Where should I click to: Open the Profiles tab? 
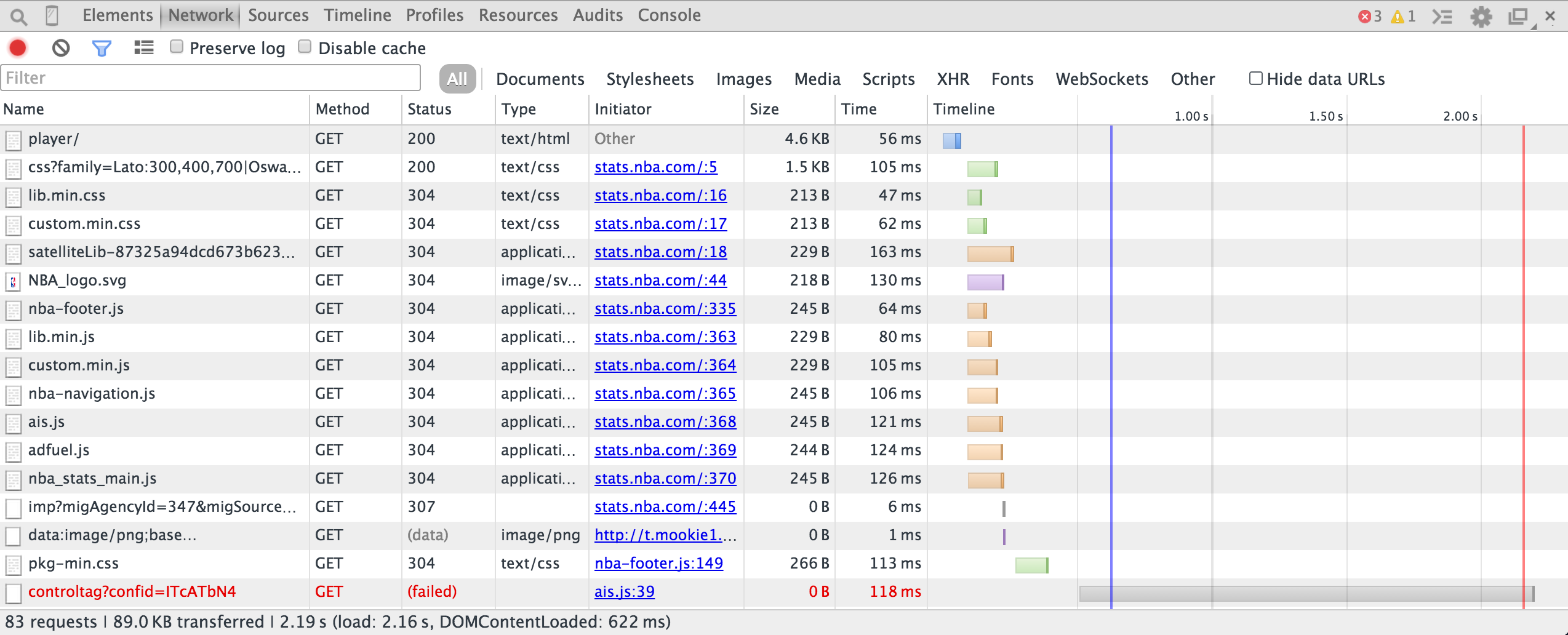[434, 15]
